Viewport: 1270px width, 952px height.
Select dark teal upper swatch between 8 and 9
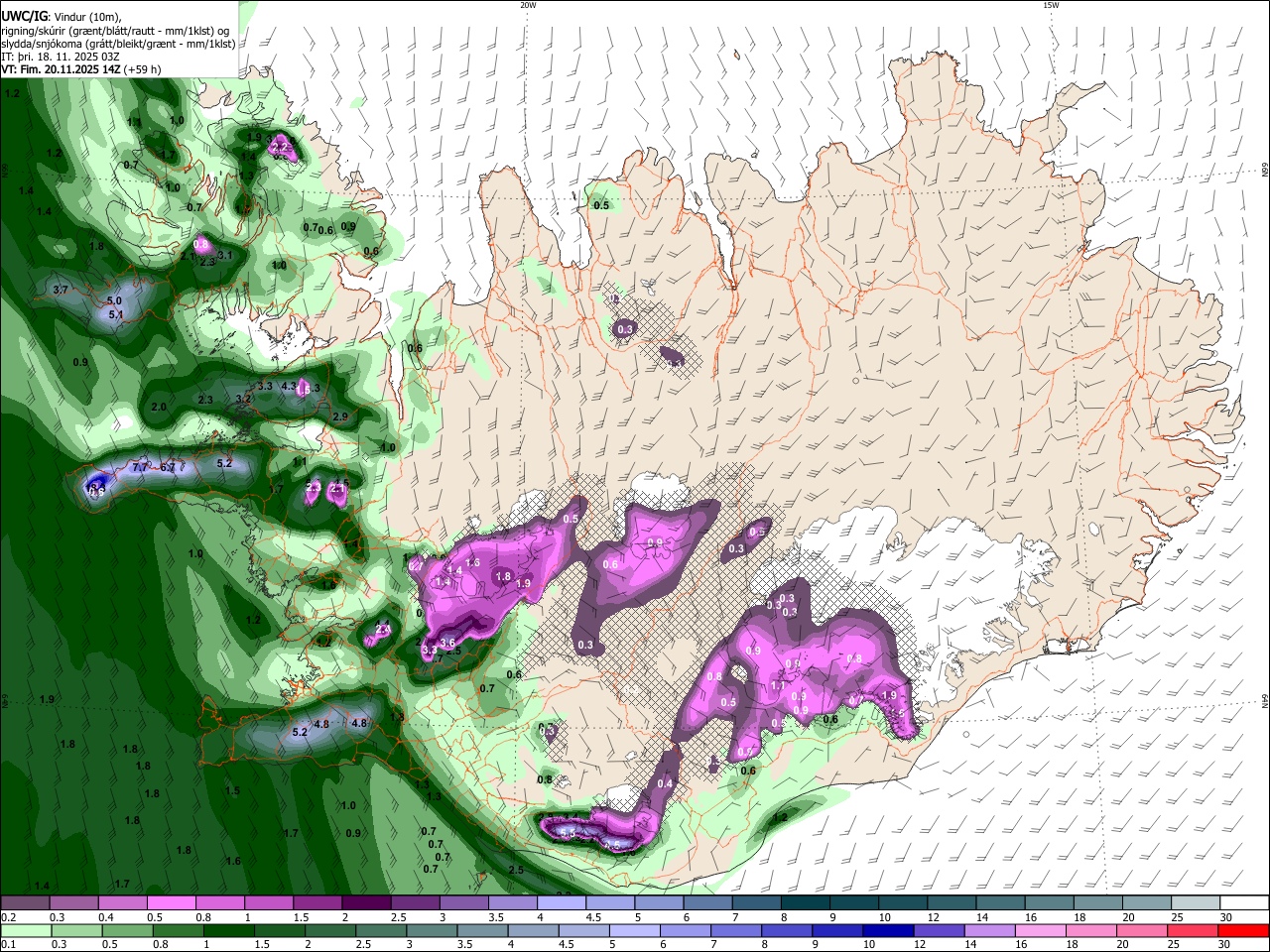(805, 903)
